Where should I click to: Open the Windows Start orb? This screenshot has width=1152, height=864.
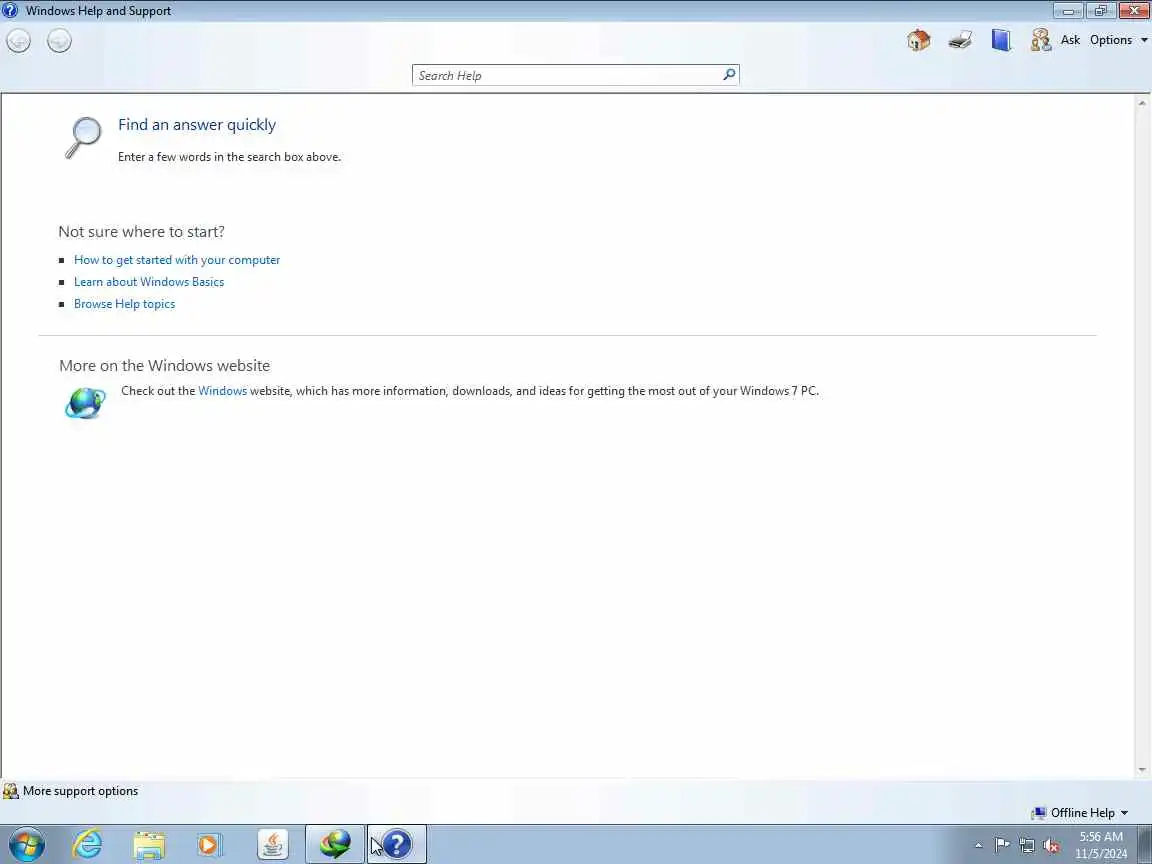tap(26, 844)
